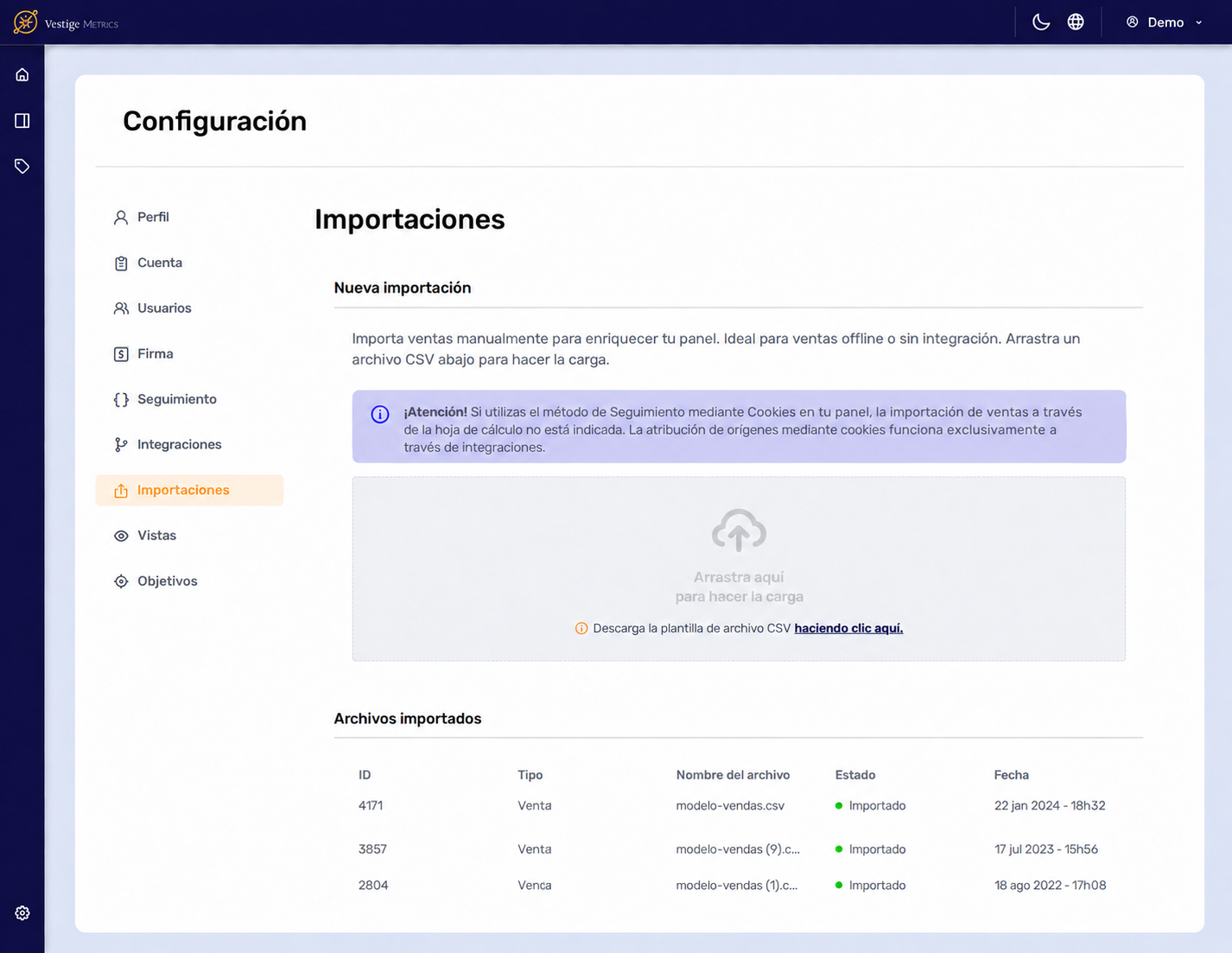Click the 'Nueva importación' heading
Screen dimensions: 1232x953
coord(403,288)
